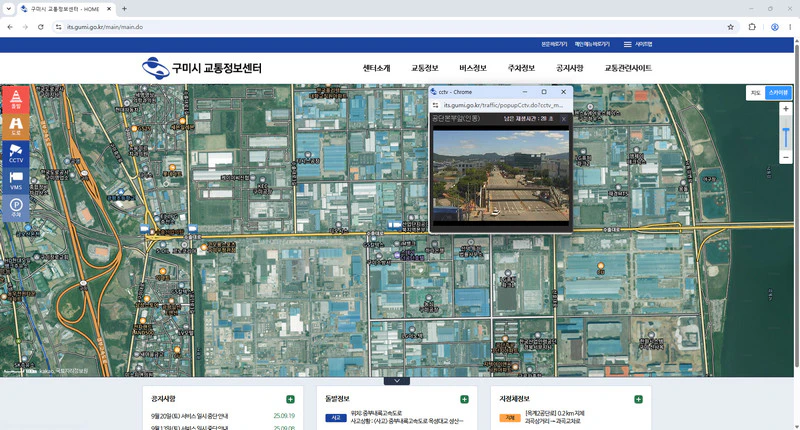Maximize the cctv popup window
This screenshot has height=430, width=800.
pos(544,92)
